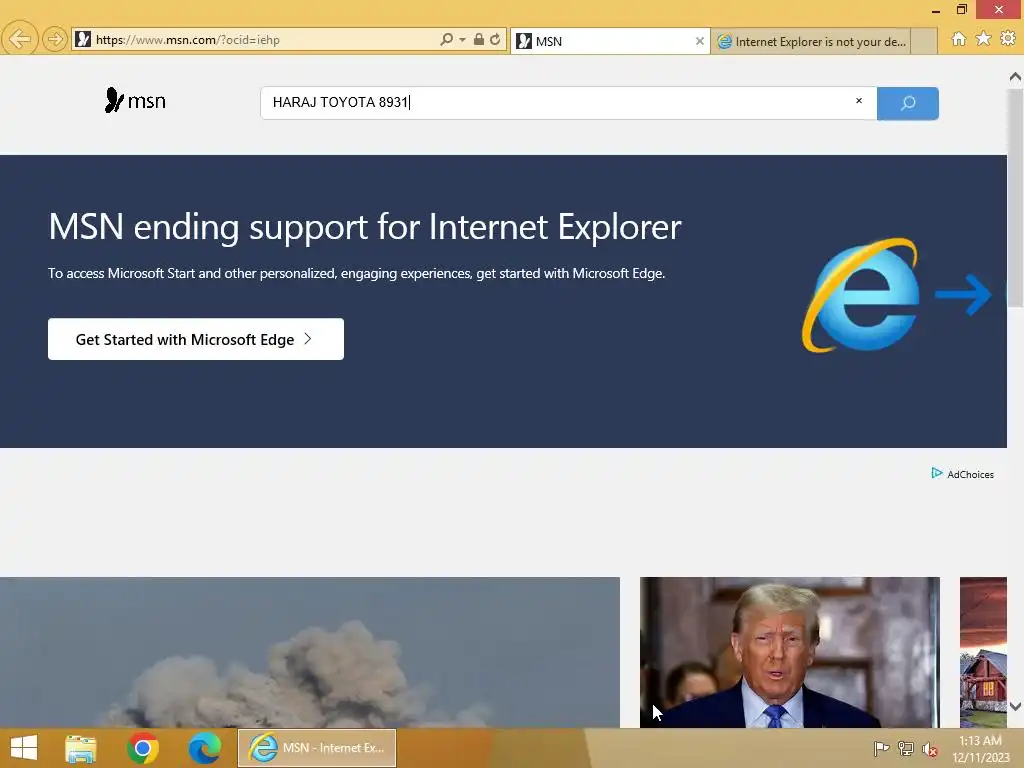This screenshot has width=1024, height=768.
Task: Click the muted volume tray icon
Action: coord(930,749)
